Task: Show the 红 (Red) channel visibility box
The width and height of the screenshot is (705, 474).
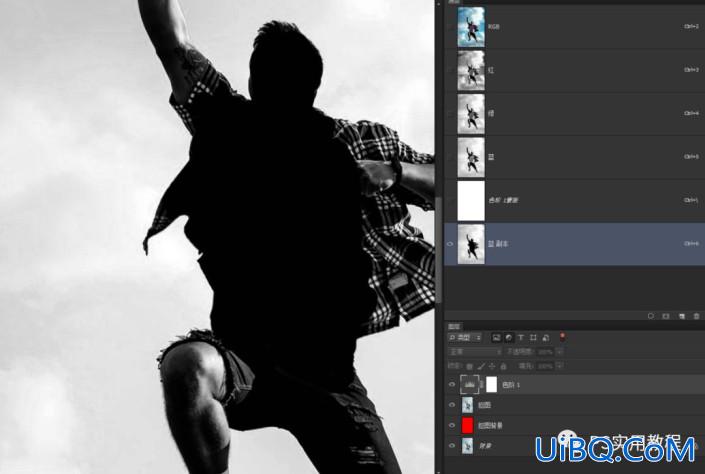Action: point(450,70)
